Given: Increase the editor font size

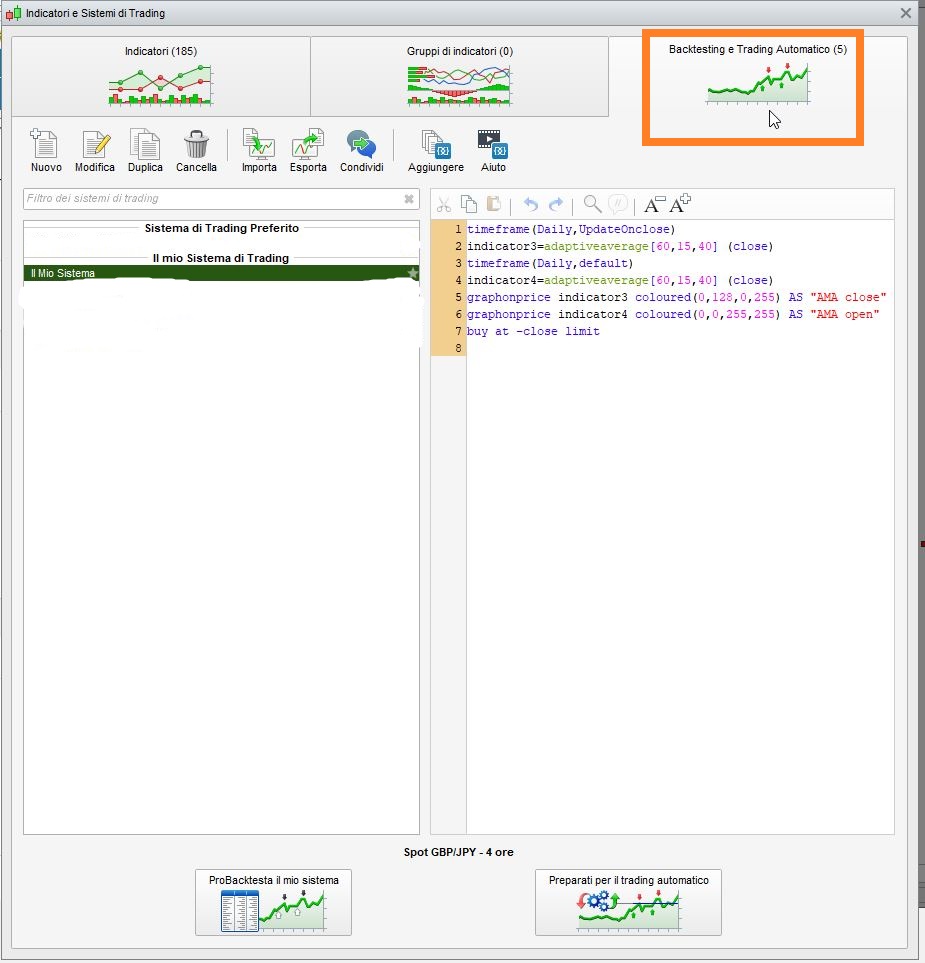Looking at the screenshot, I should [680, 204].
